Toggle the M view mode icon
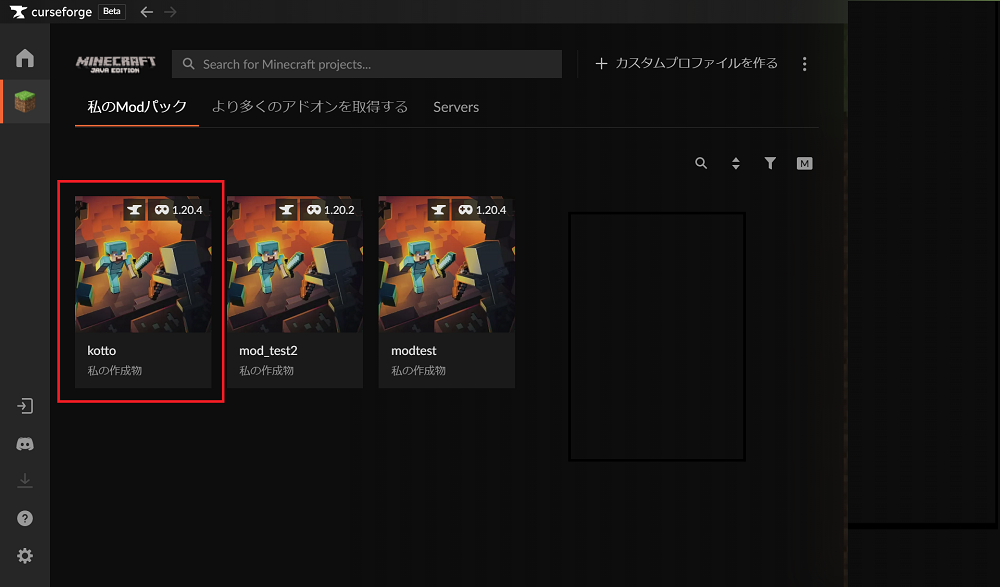Screen dimensions: 1000x587 [x=804, y=163]
